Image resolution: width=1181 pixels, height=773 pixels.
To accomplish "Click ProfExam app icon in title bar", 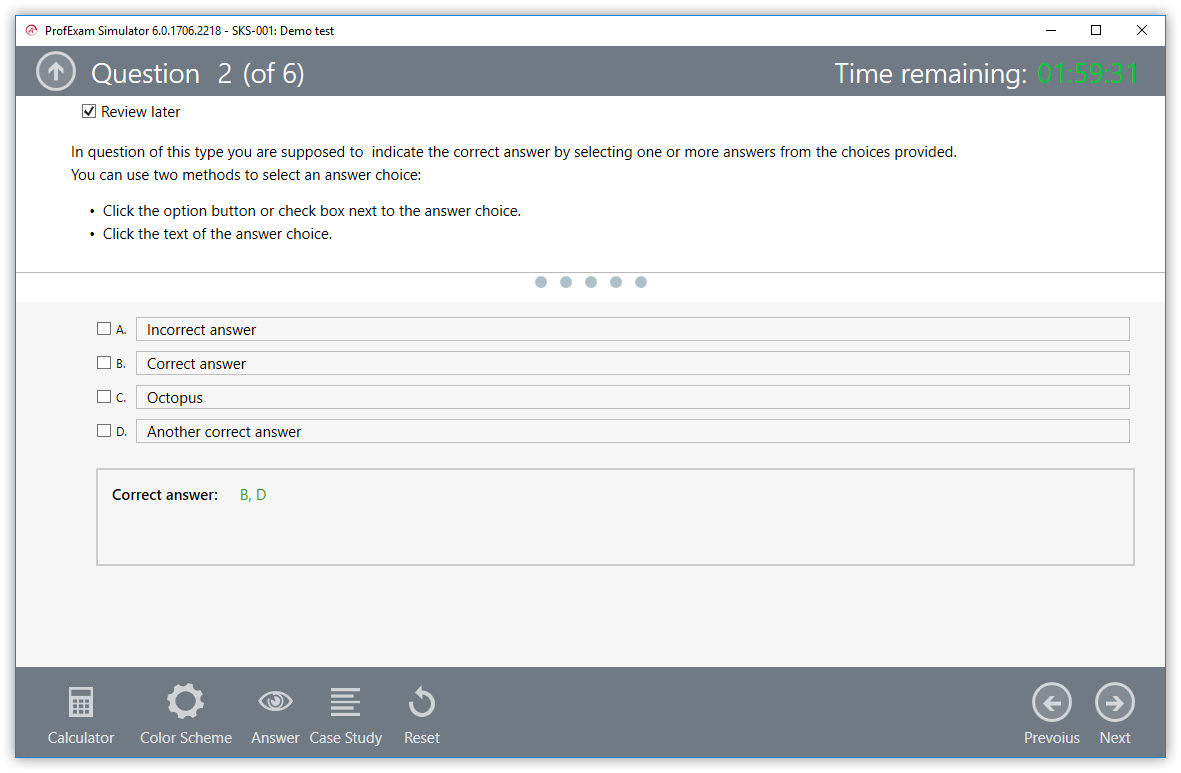I will tap(31, 31).
